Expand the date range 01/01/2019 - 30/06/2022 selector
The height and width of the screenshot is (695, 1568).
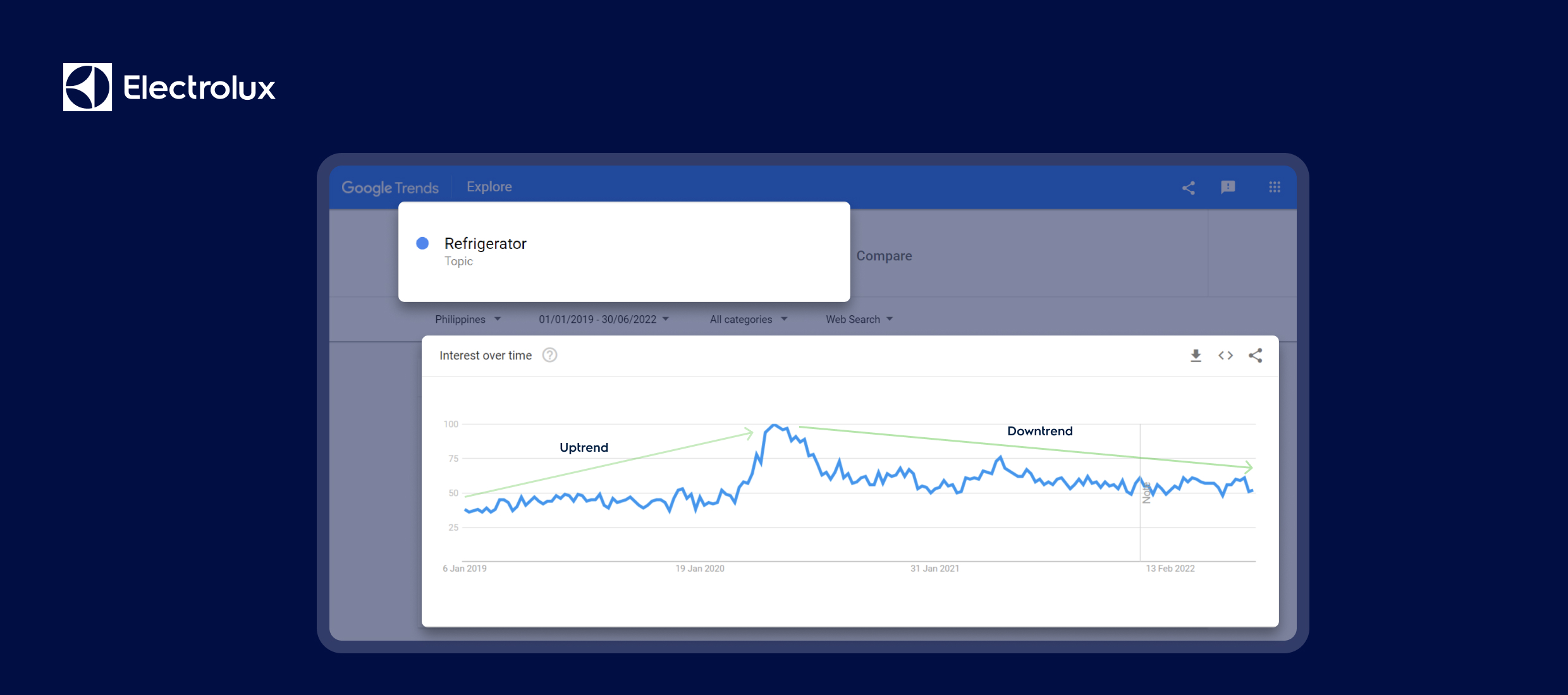click(603, 319)
